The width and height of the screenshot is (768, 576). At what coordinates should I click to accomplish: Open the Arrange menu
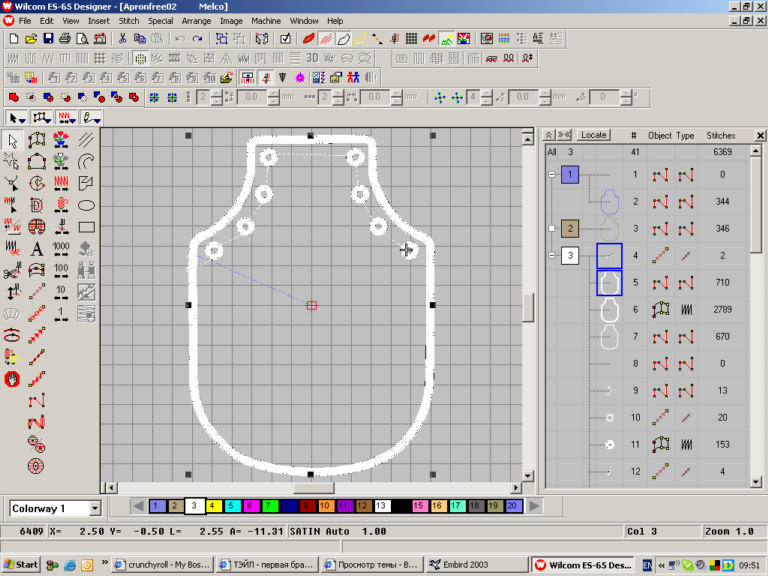(196, 20)
